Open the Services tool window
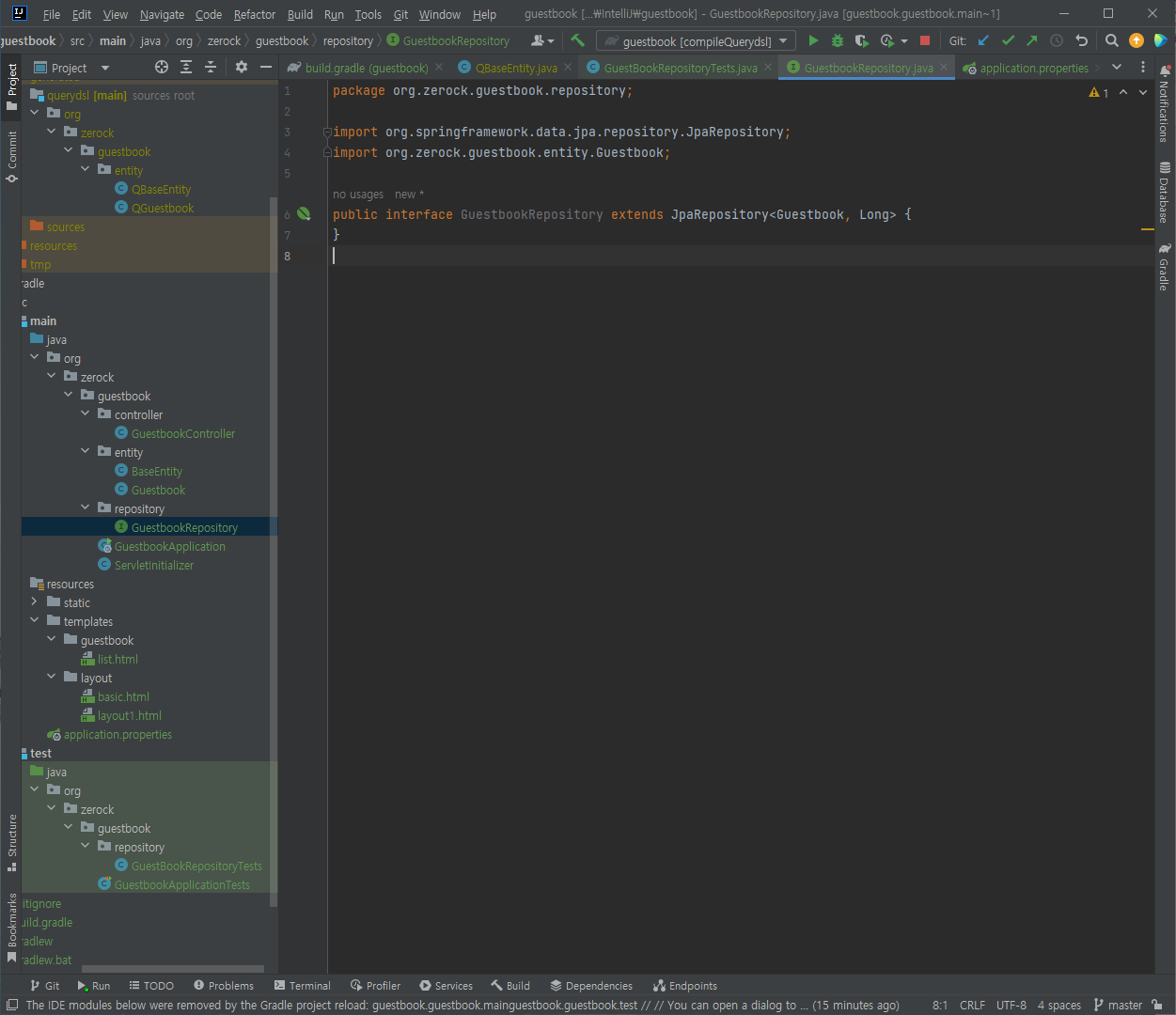Image resolution: width=1176 pixels, height=1015 pixels. pos(446,986)
